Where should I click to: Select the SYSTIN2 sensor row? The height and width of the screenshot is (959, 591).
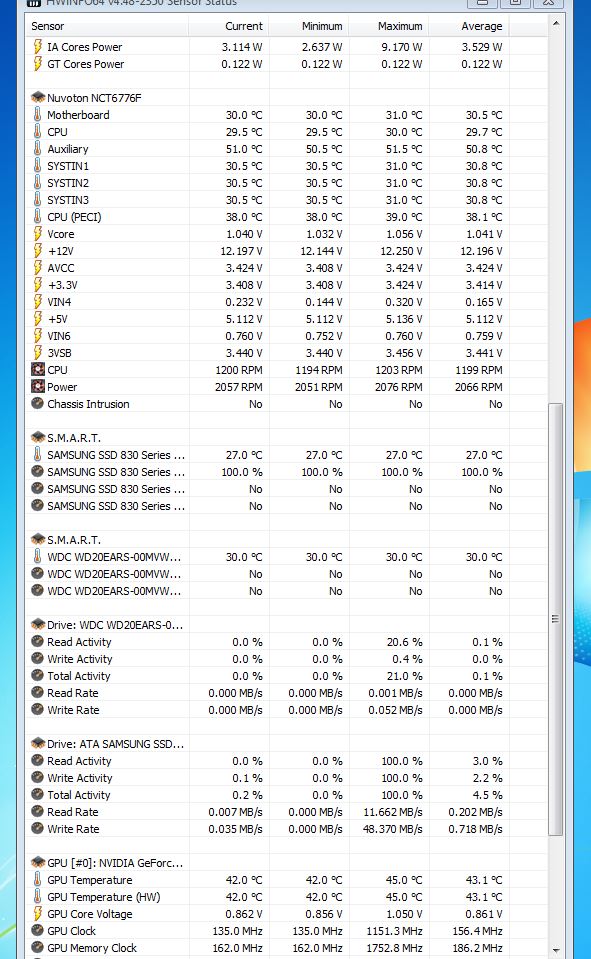(268, 183)
